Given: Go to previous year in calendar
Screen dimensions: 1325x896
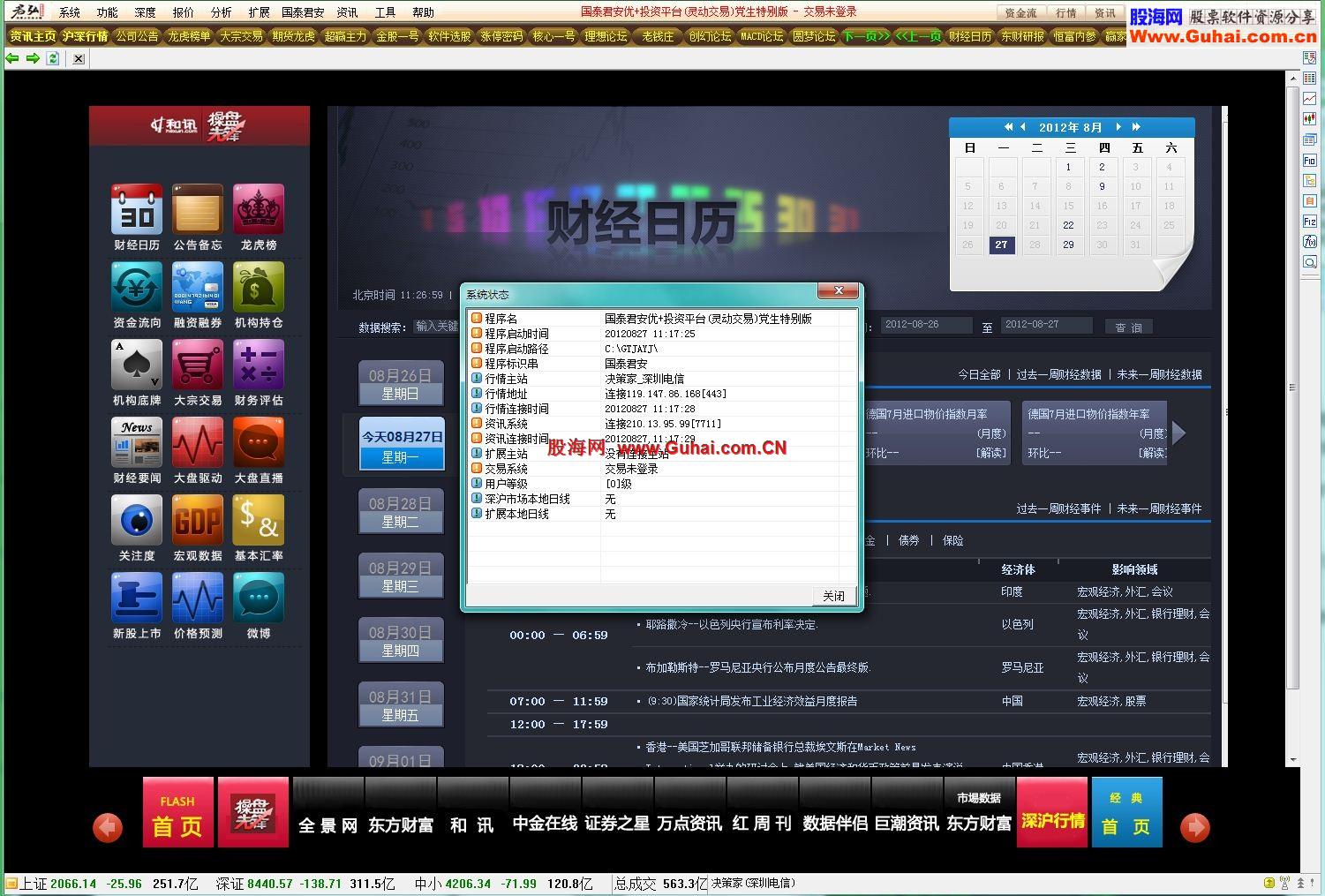Looking at the screenshot, I should tap(1008, 127).
